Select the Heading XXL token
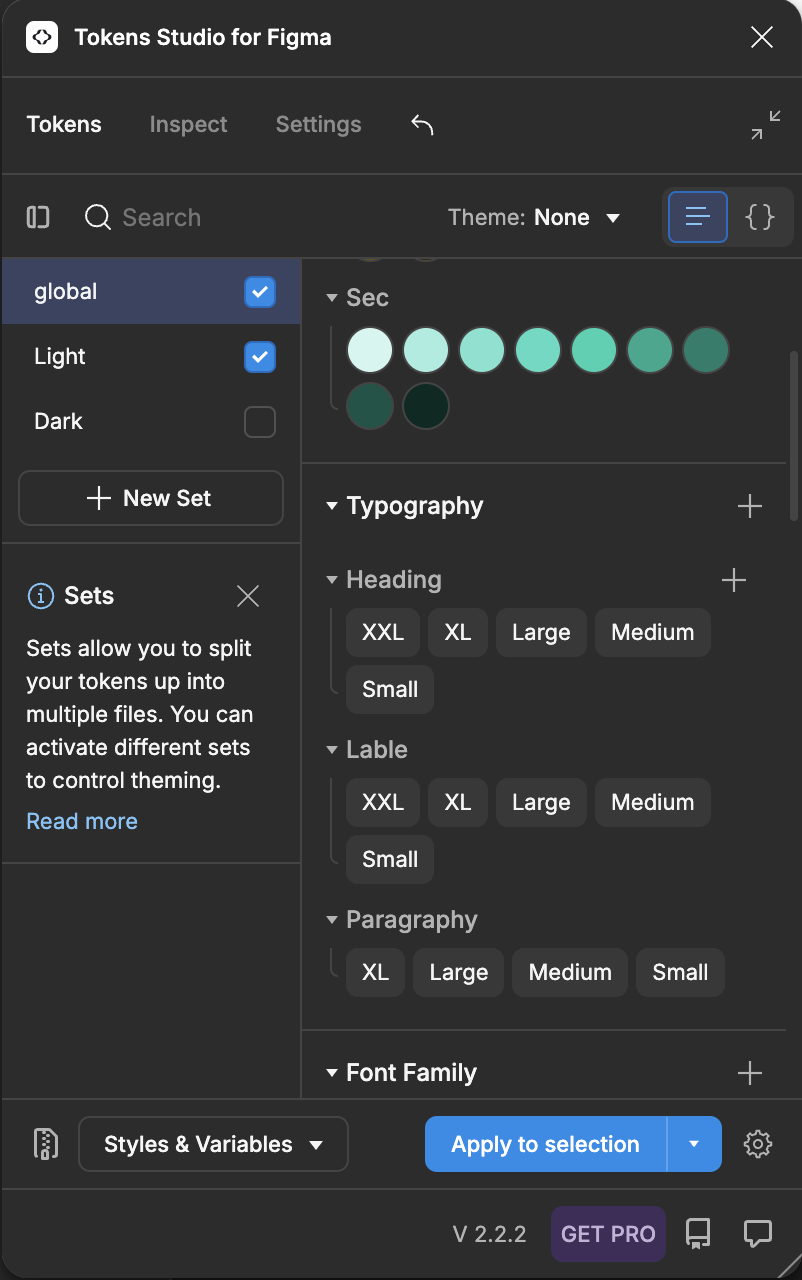The width and height of the screenshot is (802, 1280). pos(383,632)
